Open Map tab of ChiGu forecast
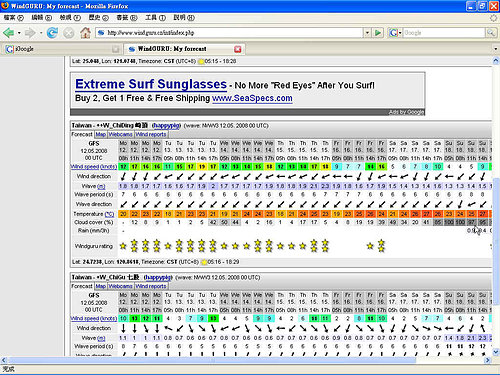The height and width of the screenshot is (375, 500). (101, 286)
